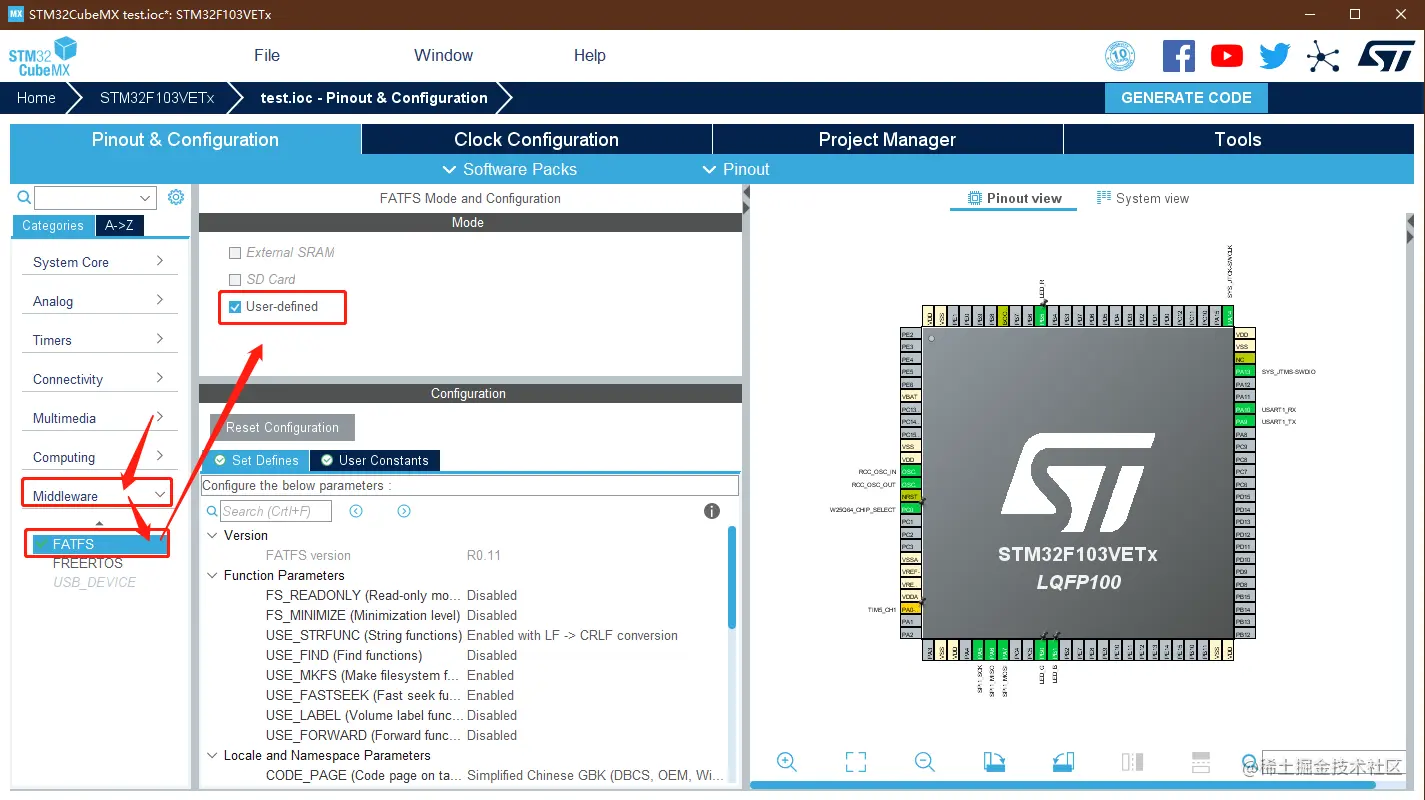Switch to the A->Z list tab

click(119, 225)
